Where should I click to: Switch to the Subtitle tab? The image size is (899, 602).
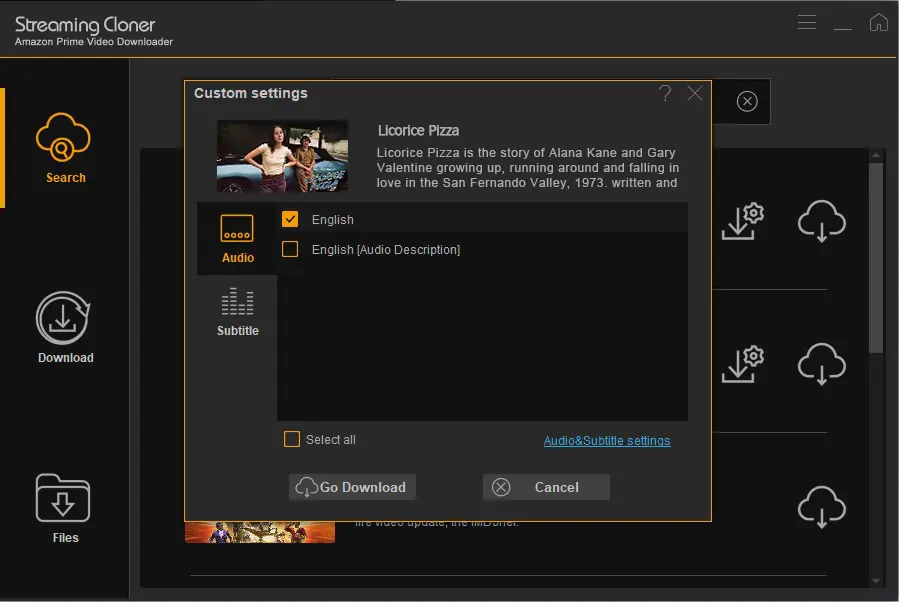pyautogui.click(x=237, y=312)
